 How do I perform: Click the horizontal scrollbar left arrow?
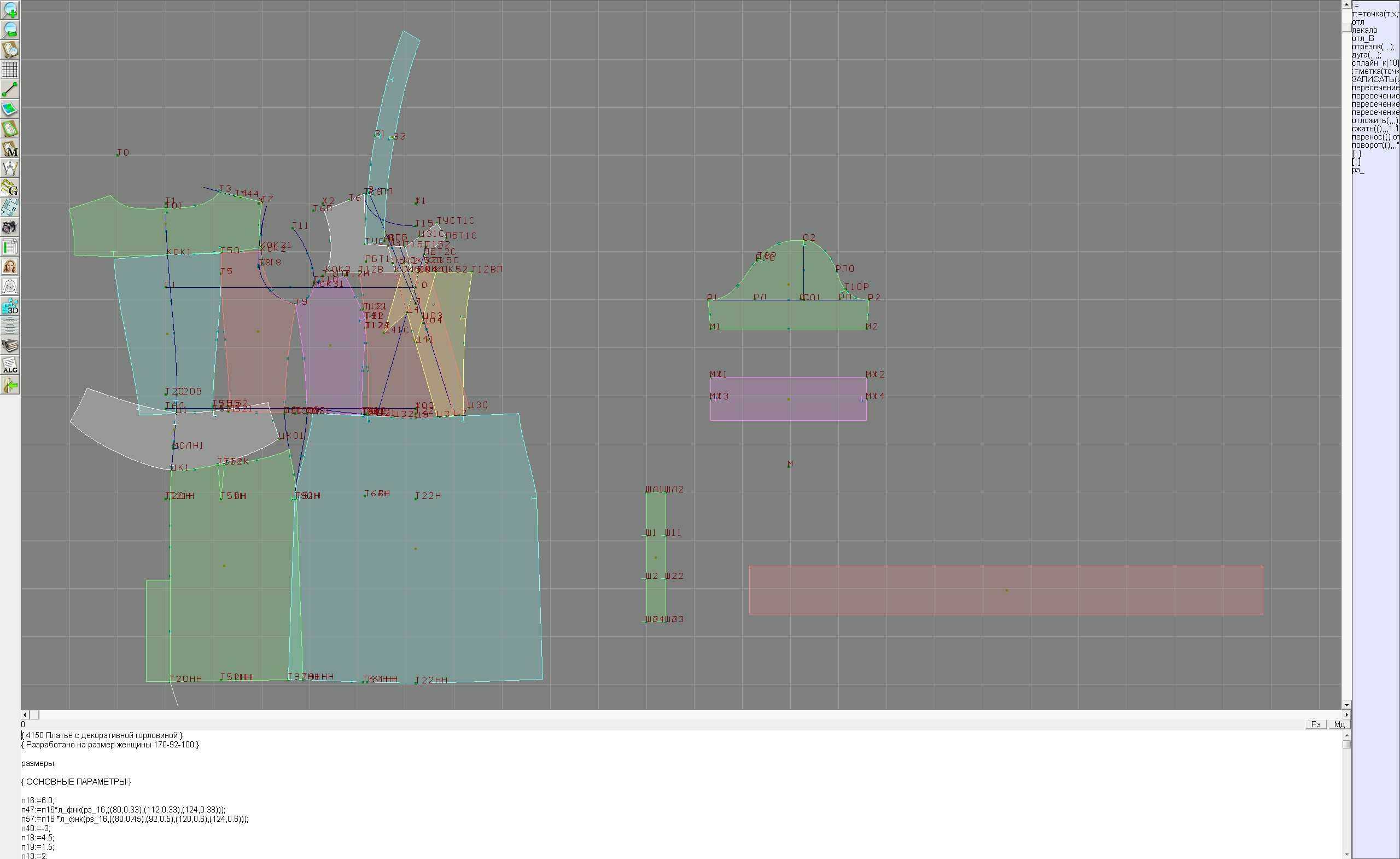[x=25, y=715]
